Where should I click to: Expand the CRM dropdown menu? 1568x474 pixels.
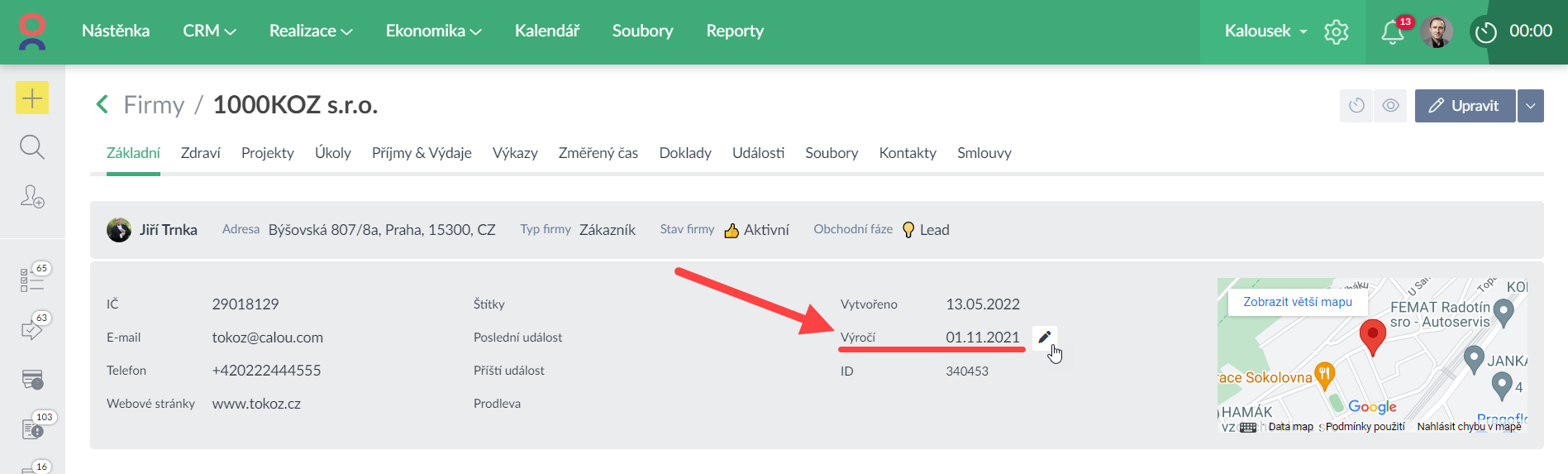[209, 31]
